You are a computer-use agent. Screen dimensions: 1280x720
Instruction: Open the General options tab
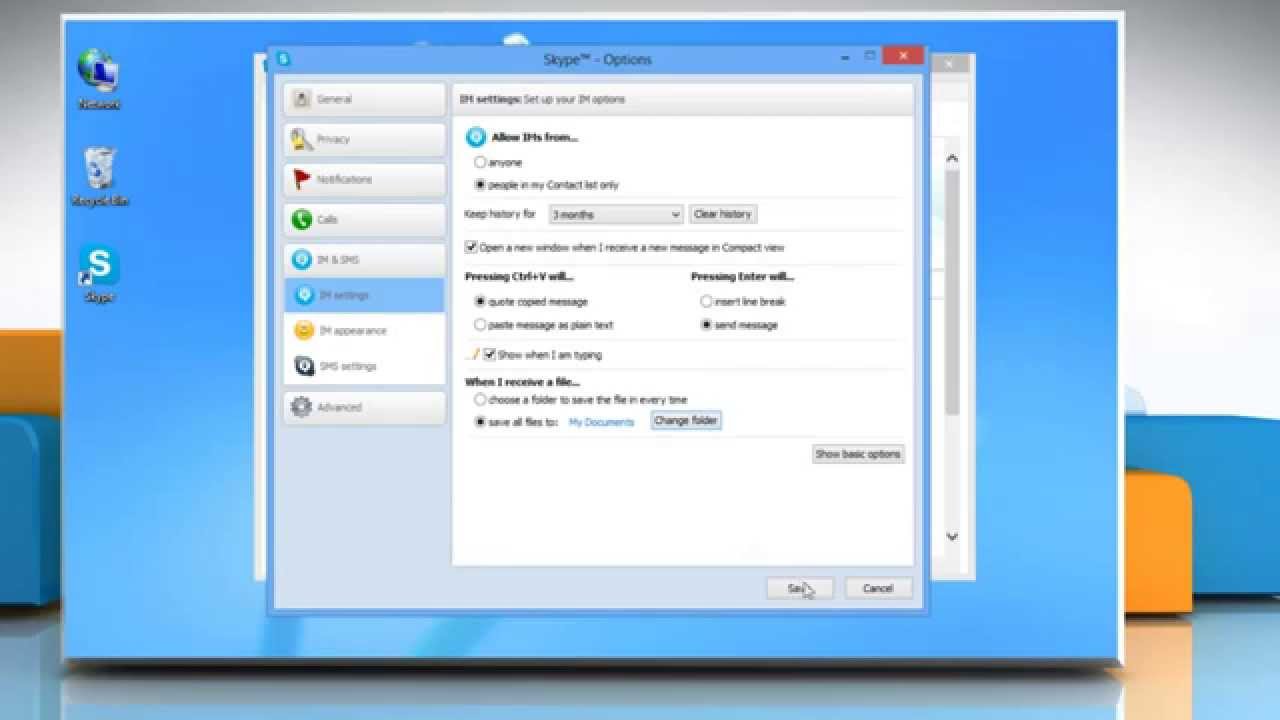(364, 99)
